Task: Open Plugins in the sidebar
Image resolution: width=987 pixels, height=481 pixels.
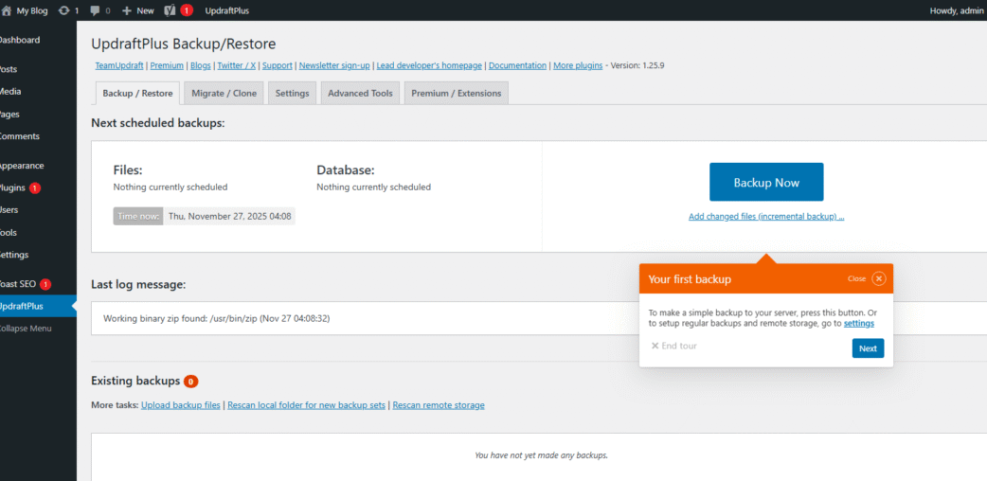Action: [13, 188]
